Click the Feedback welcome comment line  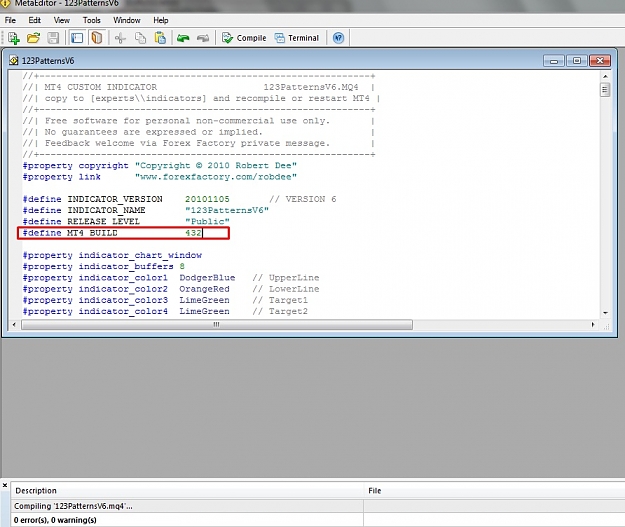point(199,143)
